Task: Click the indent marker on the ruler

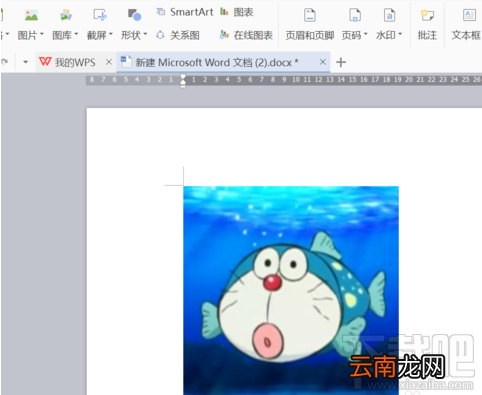Action: 183,80
